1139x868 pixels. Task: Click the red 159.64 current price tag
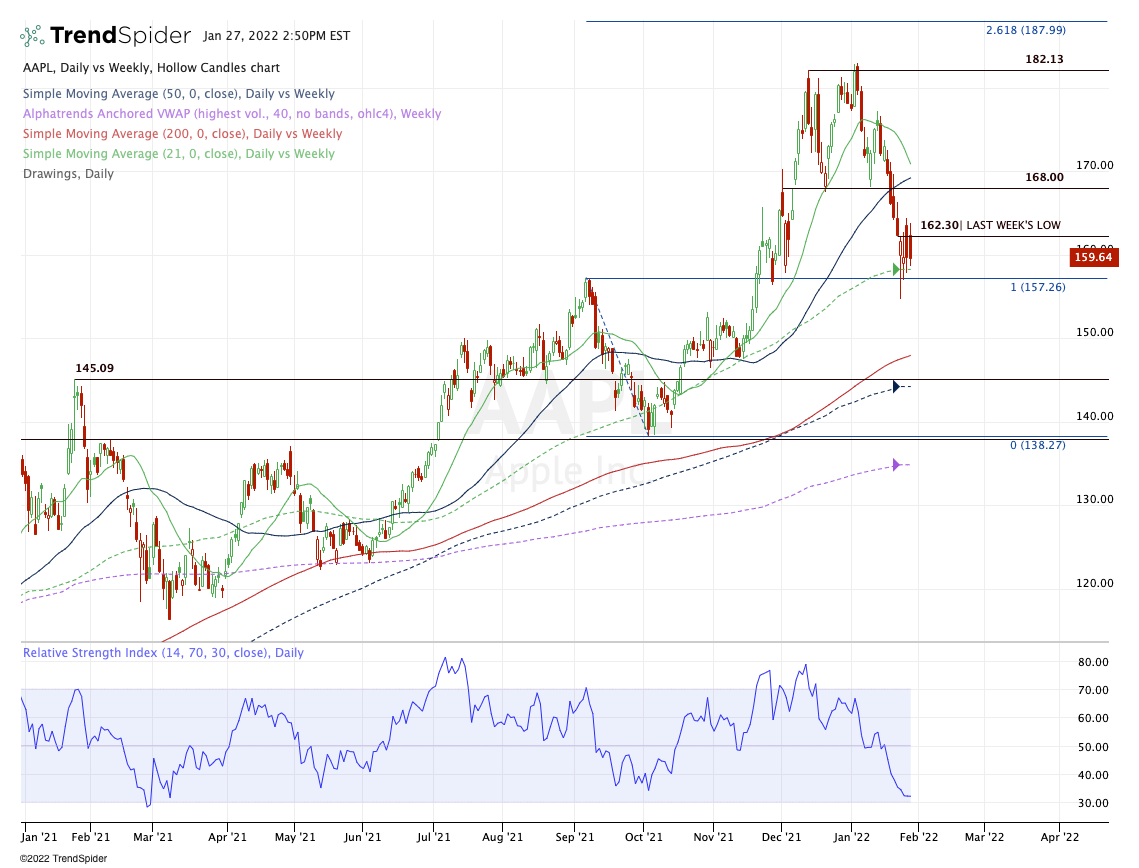click(x=1093, y=257)
